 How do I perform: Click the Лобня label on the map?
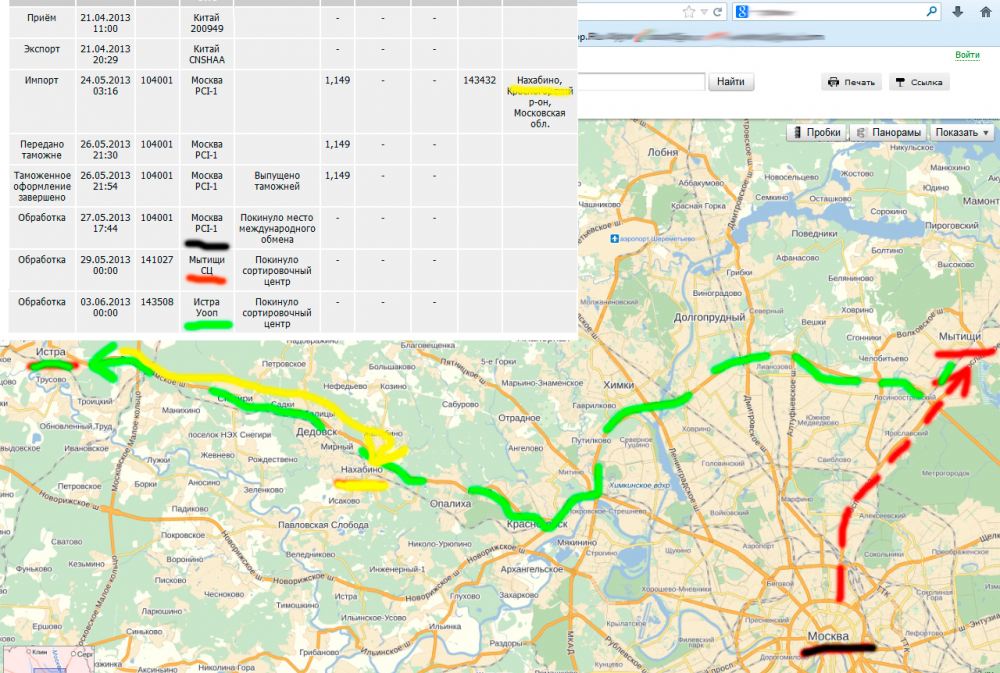tap(663, 152)
